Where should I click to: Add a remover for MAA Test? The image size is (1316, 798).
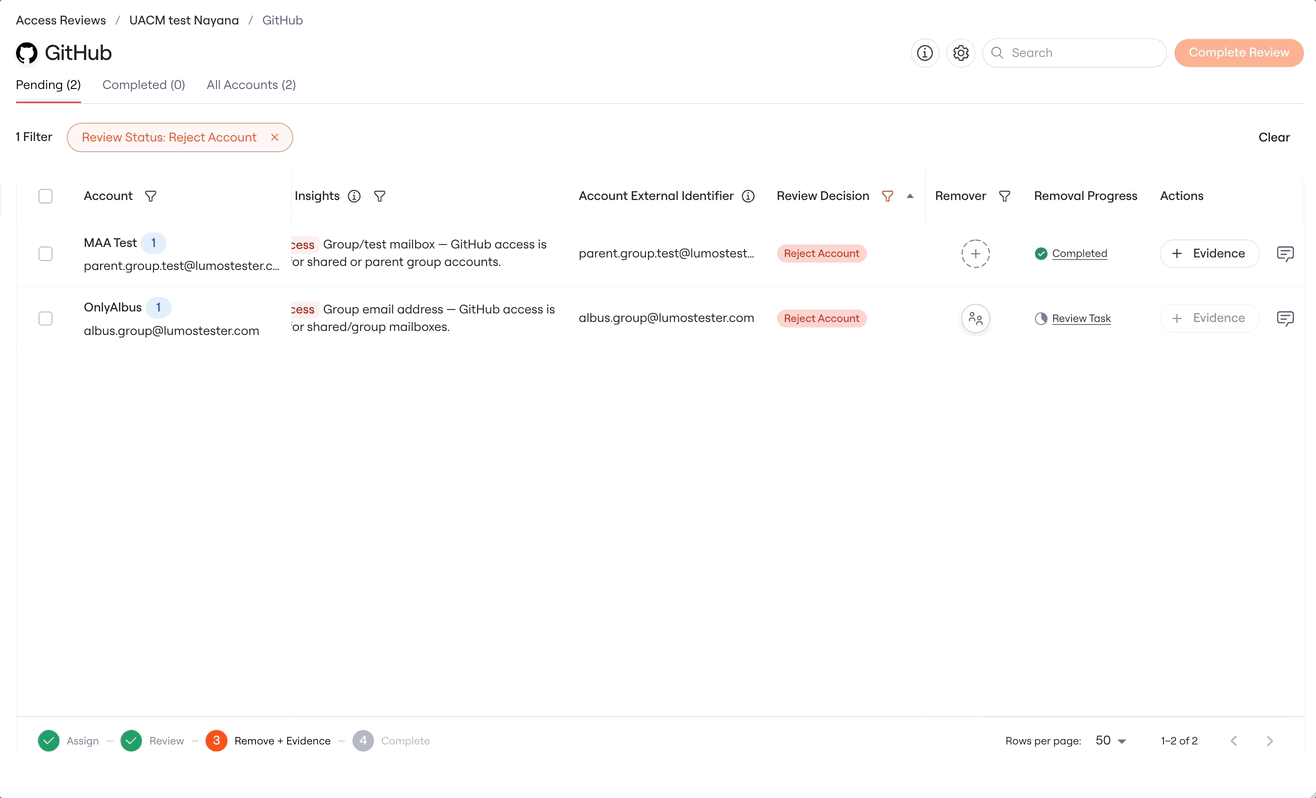pos(976,254)
